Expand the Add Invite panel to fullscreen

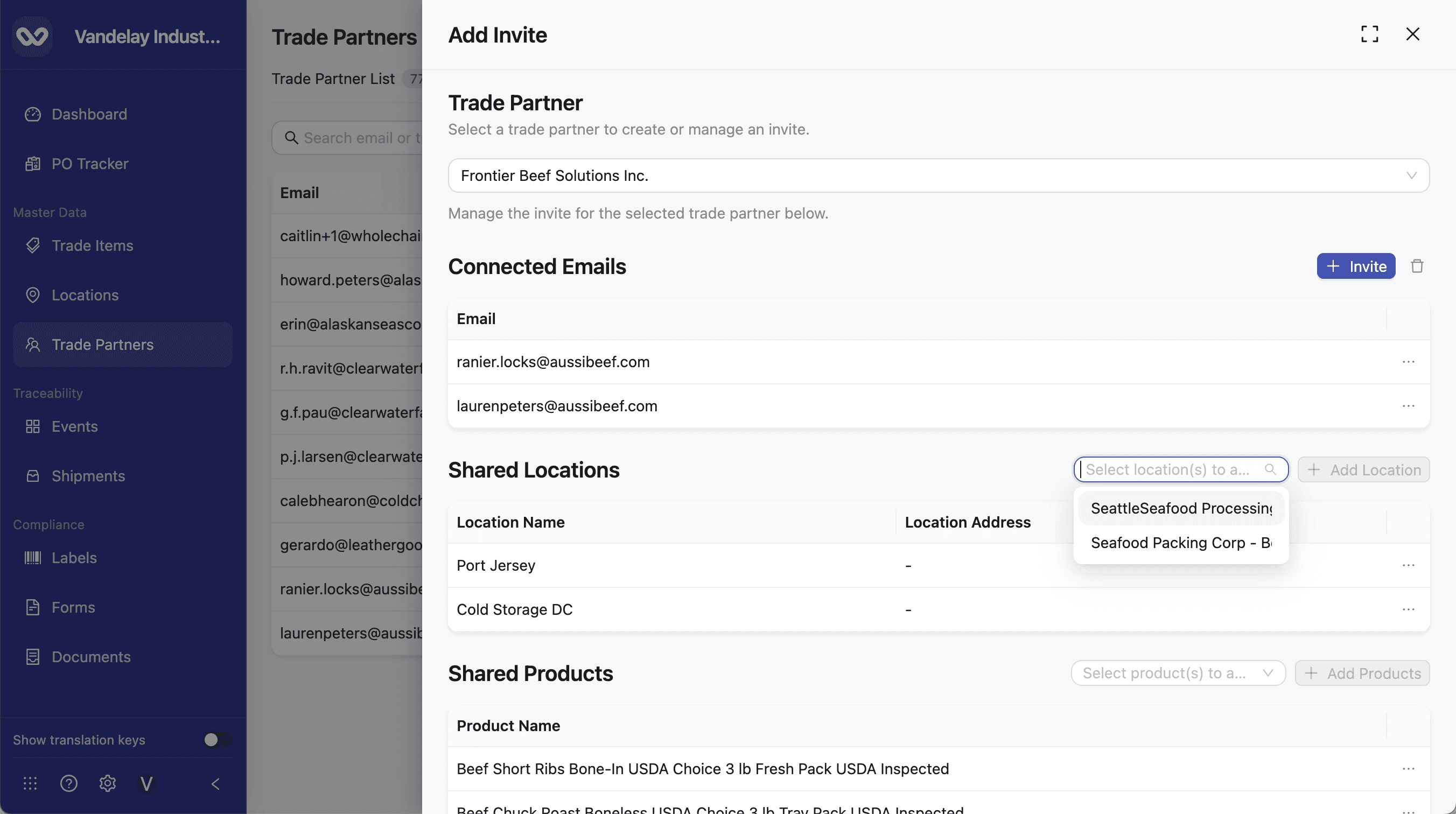1369,34
